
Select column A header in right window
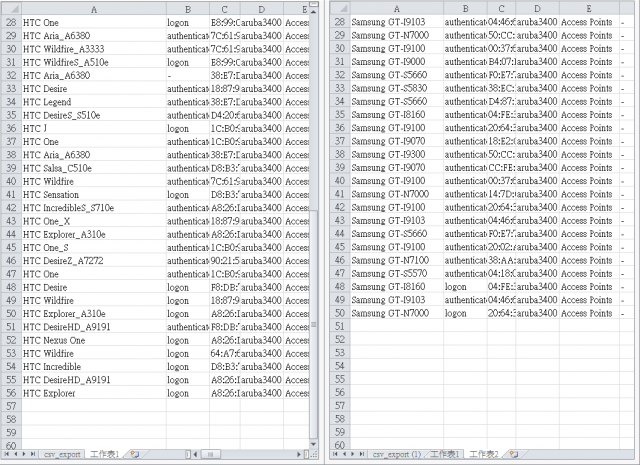pyautogui.click(x=397, y=8)
